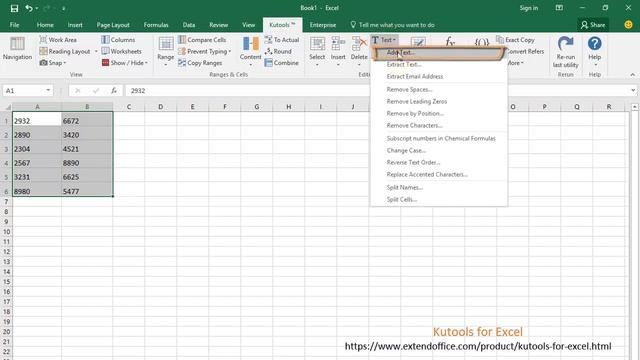The width and height of the screenshot is (640, 360).
Task: Click the ribbon display options icon
Action: [559, 8]
